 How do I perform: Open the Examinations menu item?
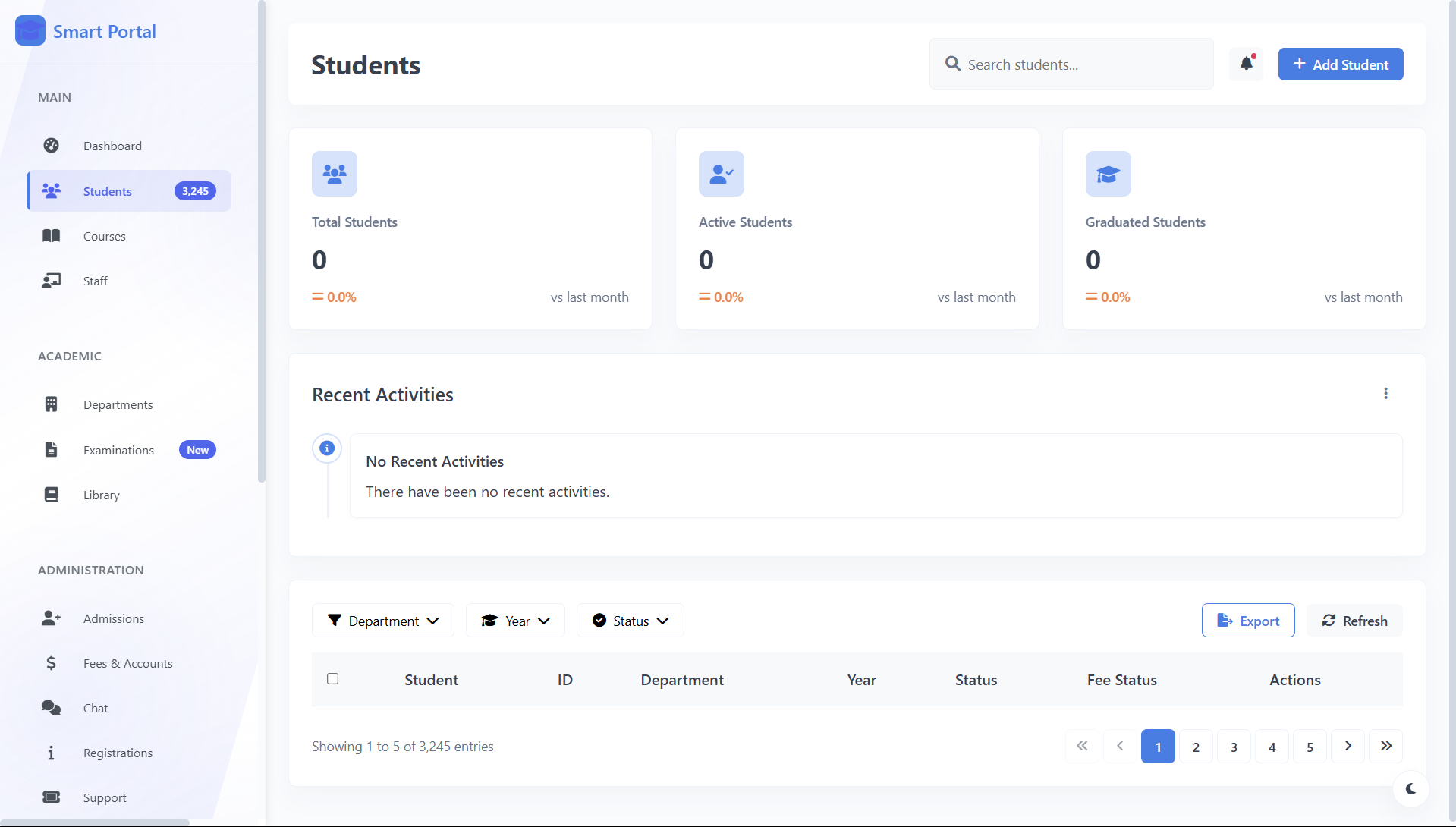[118, 449]
